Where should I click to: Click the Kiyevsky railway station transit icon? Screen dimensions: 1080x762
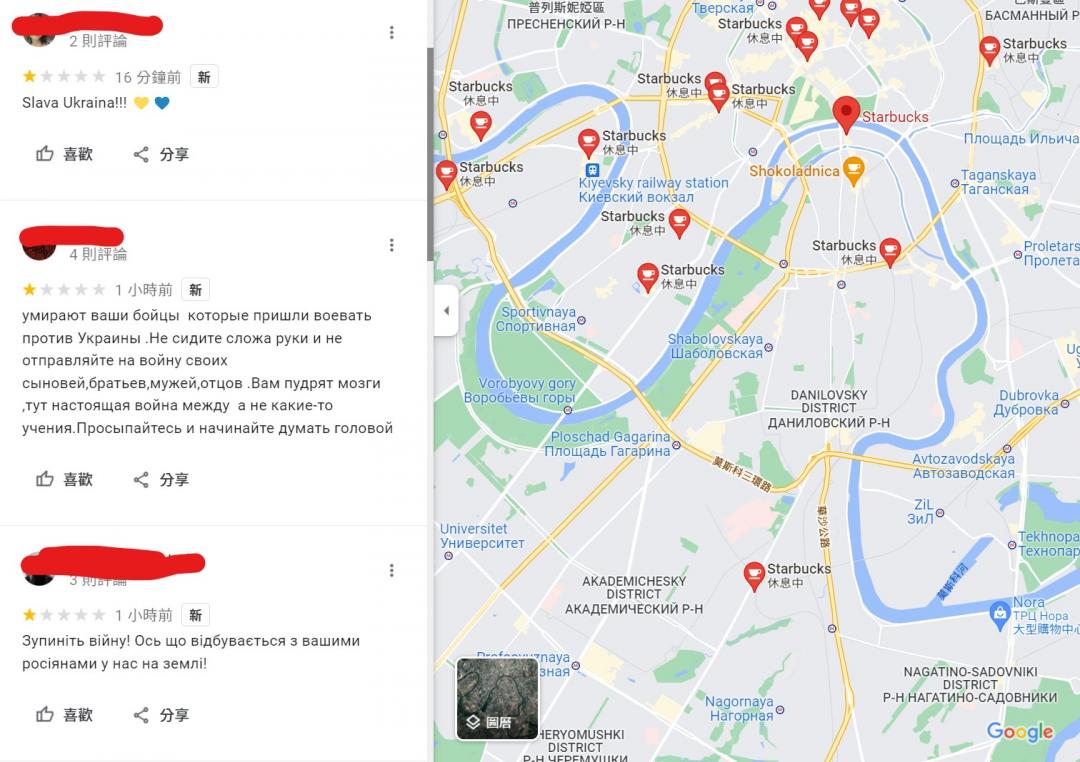tap(592, 169)
